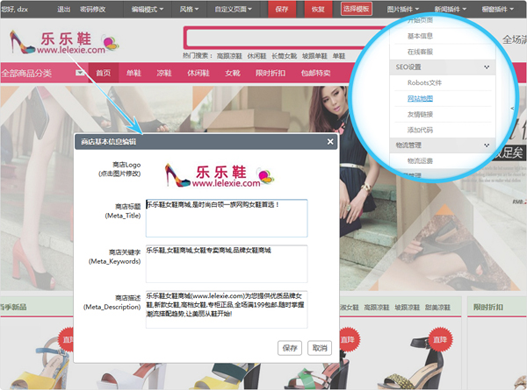Click the 密码修改 link
This screenshot has width=527, height=390.
pos(93,9)
